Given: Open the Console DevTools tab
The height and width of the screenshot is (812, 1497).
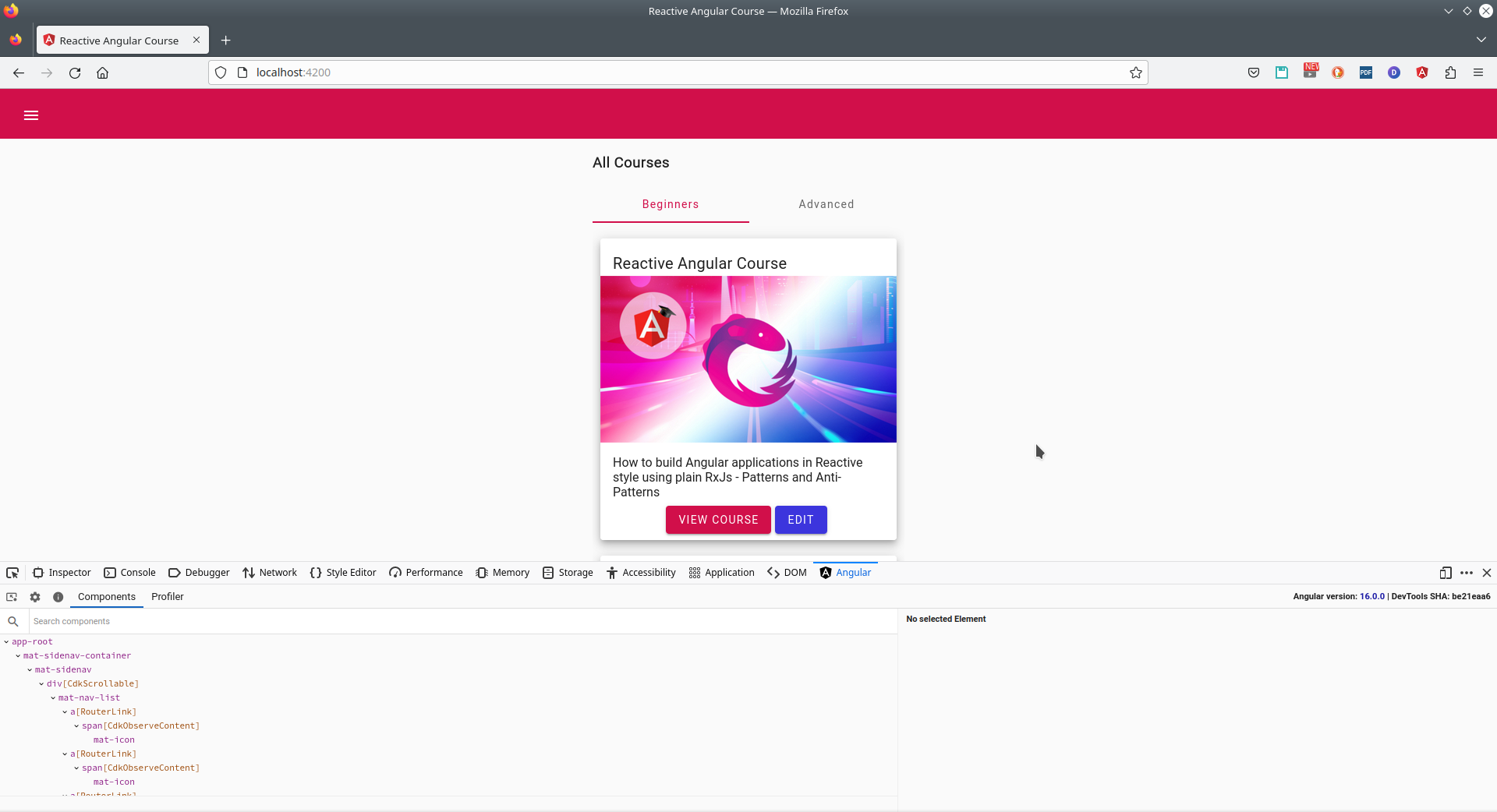Looking at the screenshot, I should pyautogui.click(x=129, y=573).
